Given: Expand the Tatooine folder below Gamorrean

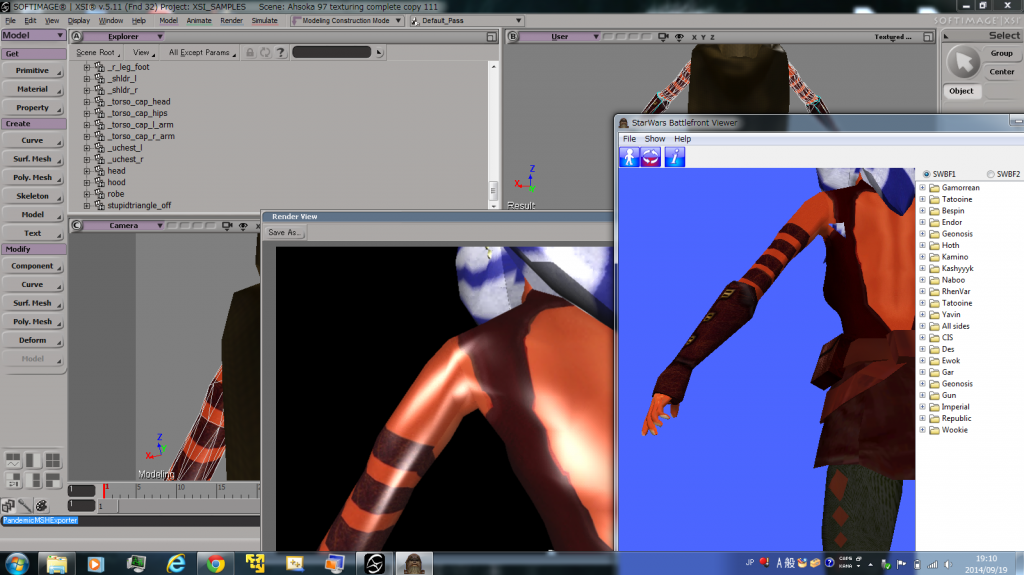Looking at the screenshot, I should 922,199.
